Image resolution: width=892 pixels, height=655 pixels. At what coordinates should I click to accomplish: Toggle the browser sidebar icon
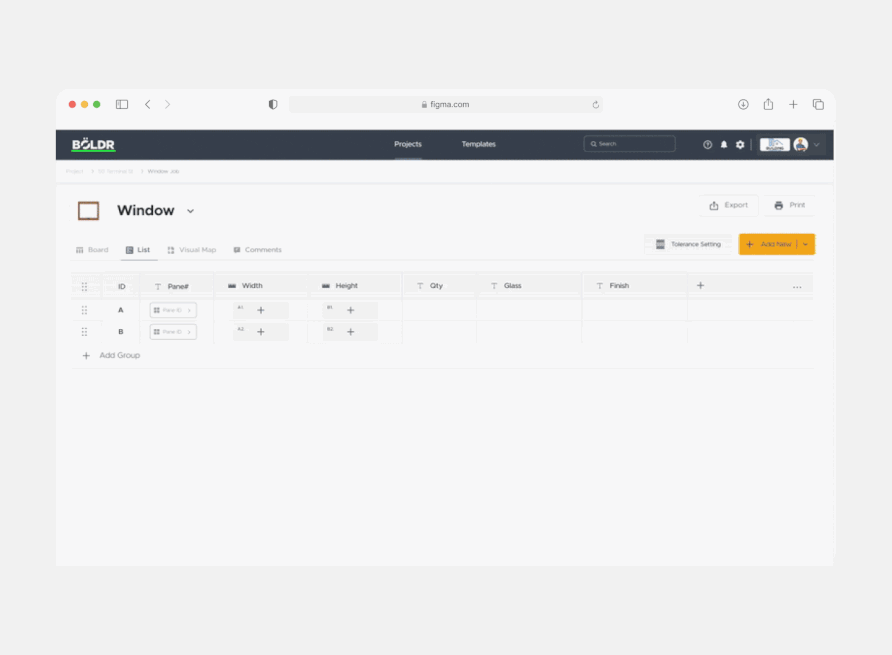(x=122, y=104)
